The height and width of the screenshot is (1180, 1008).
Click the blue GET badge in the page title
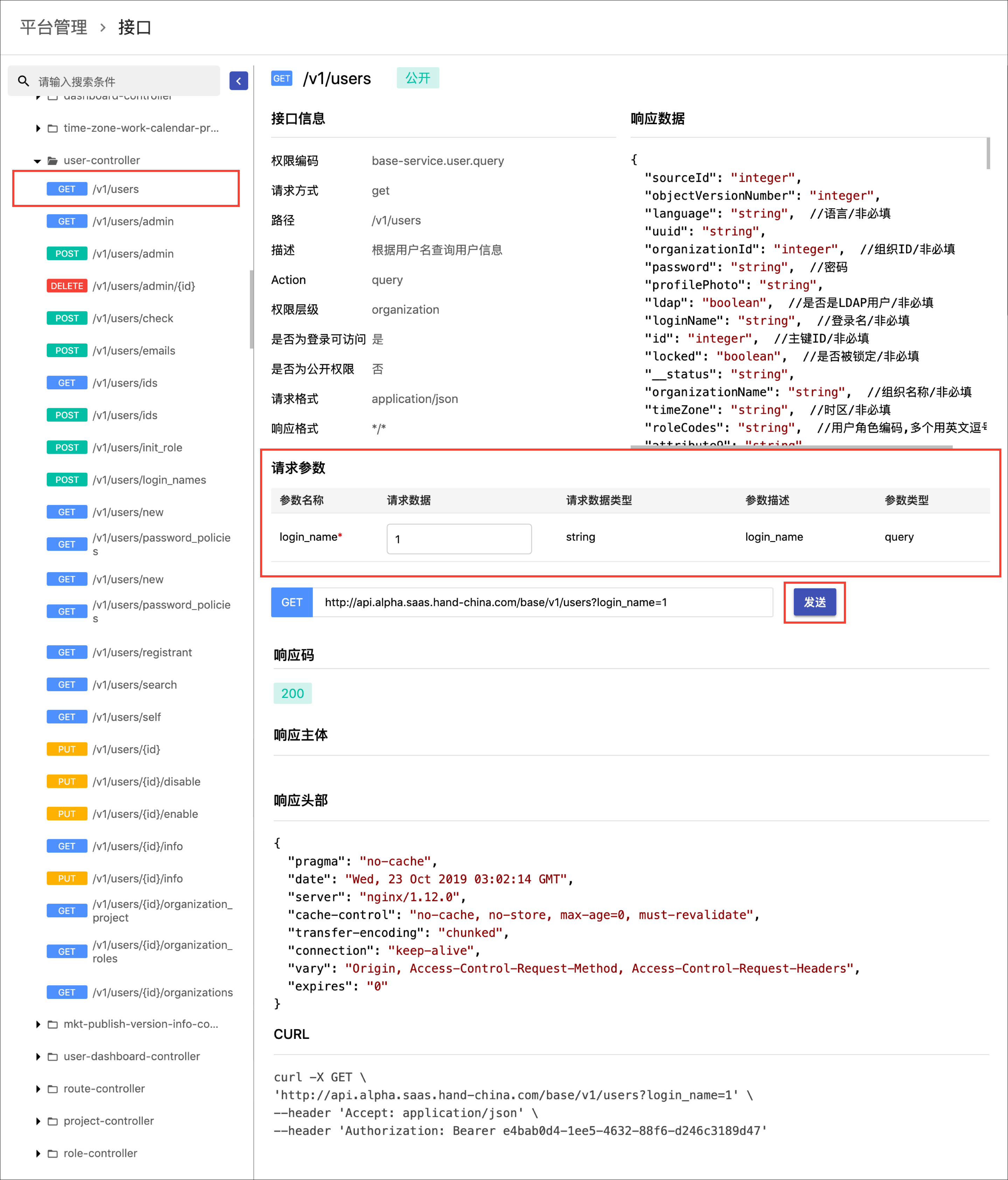pos(282,78)
